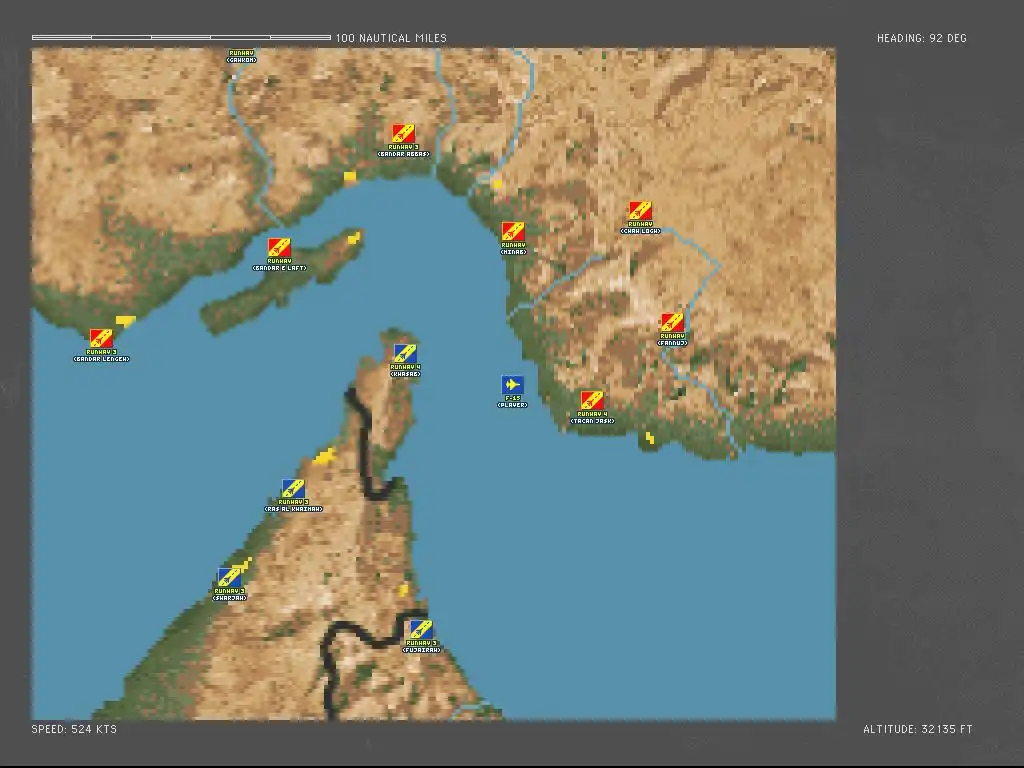The width and height of the screenshot is (1024, 768).
Task: Click the Fannuj red runway icon
Action: [672, 323]
